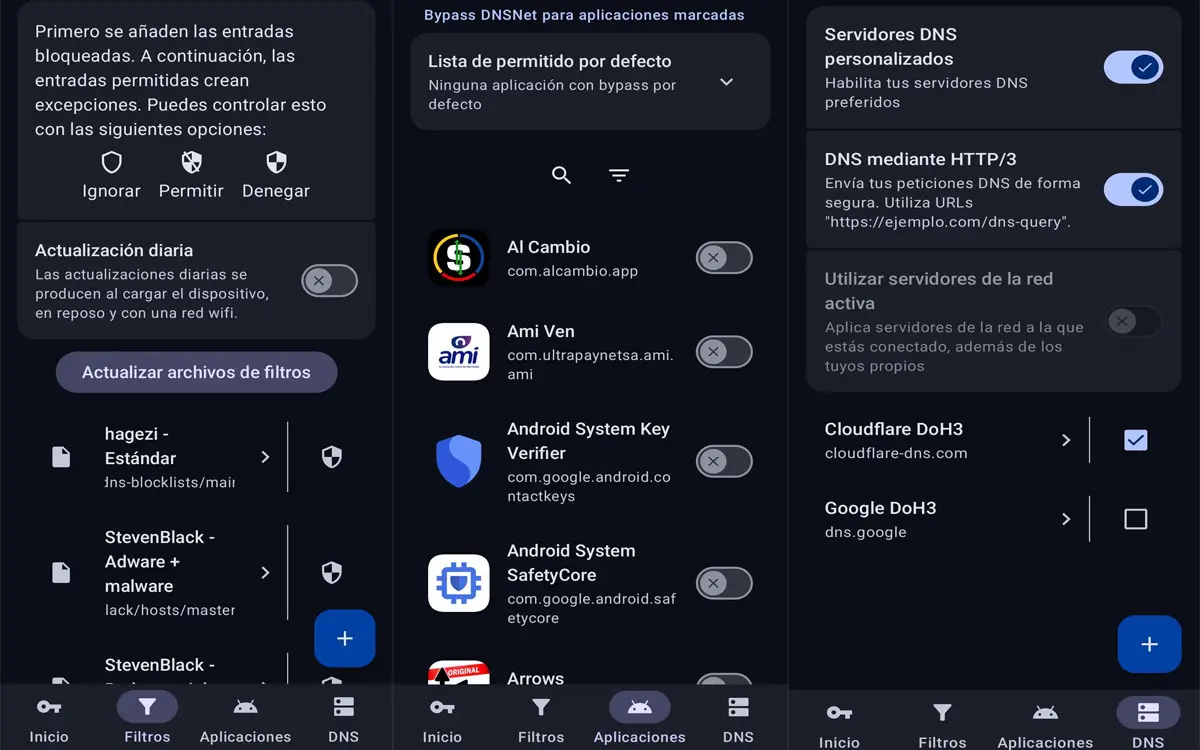Click the Ami Ven app icon
This screenshot has width=1200, height=750.
click(458, 352)
